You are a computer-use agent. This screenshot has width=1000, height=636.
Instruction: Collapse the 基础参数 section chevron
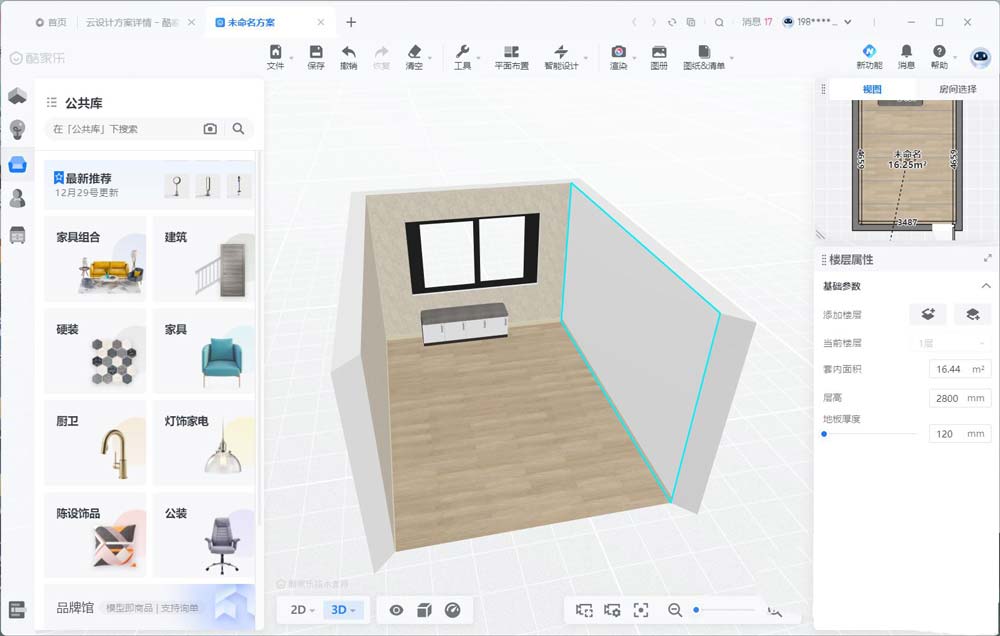[985, 286]
